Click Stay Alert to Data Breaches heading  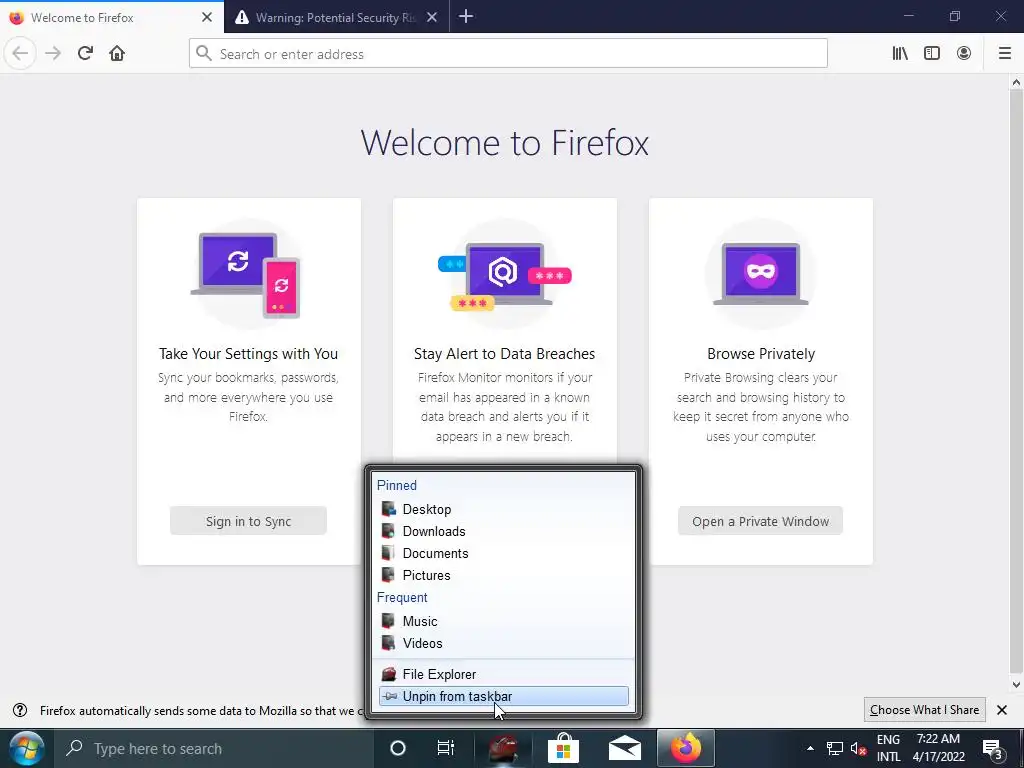(x=504, y=354)
